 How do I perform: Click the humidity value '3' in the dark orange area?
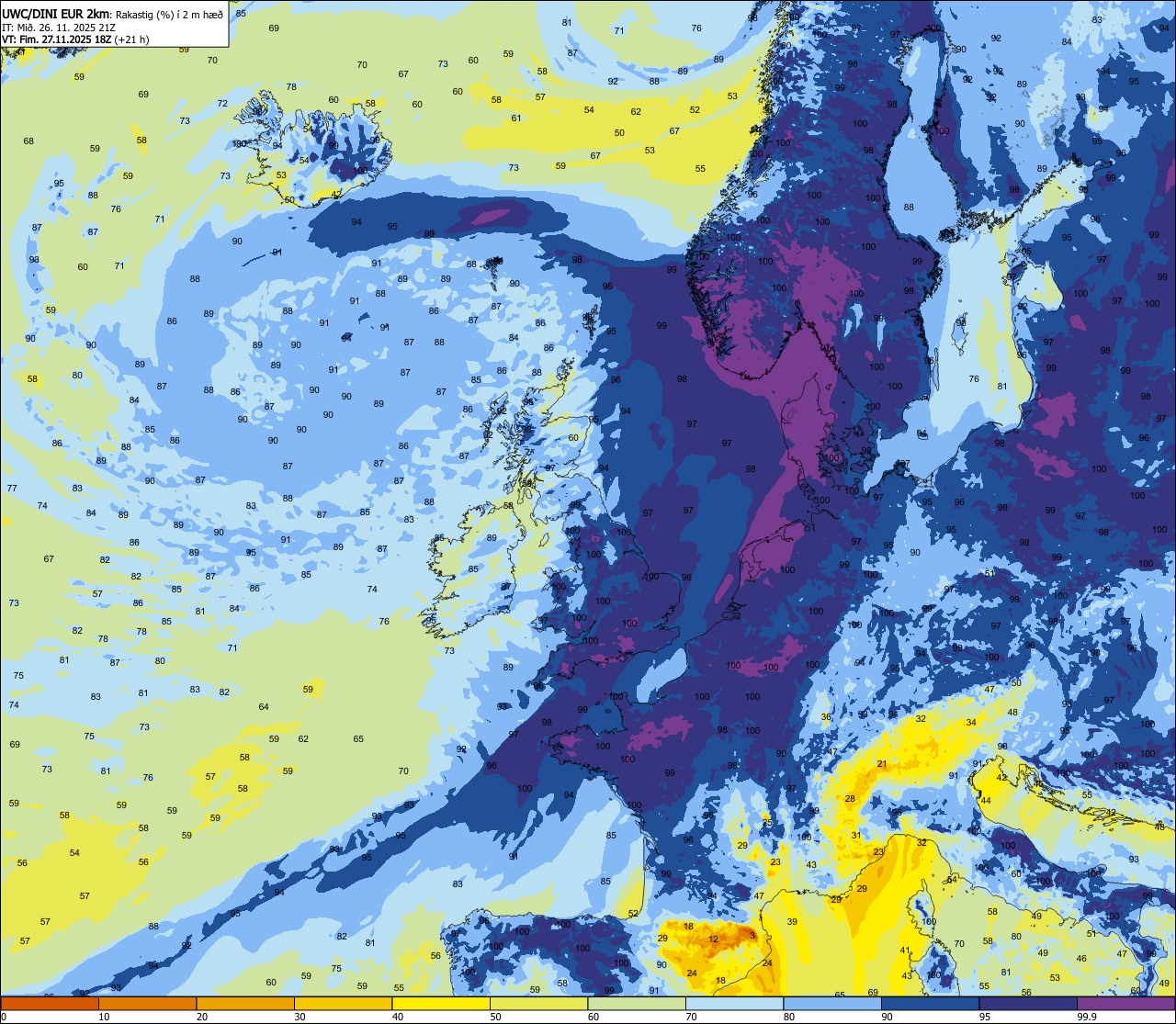click(752, 935)
